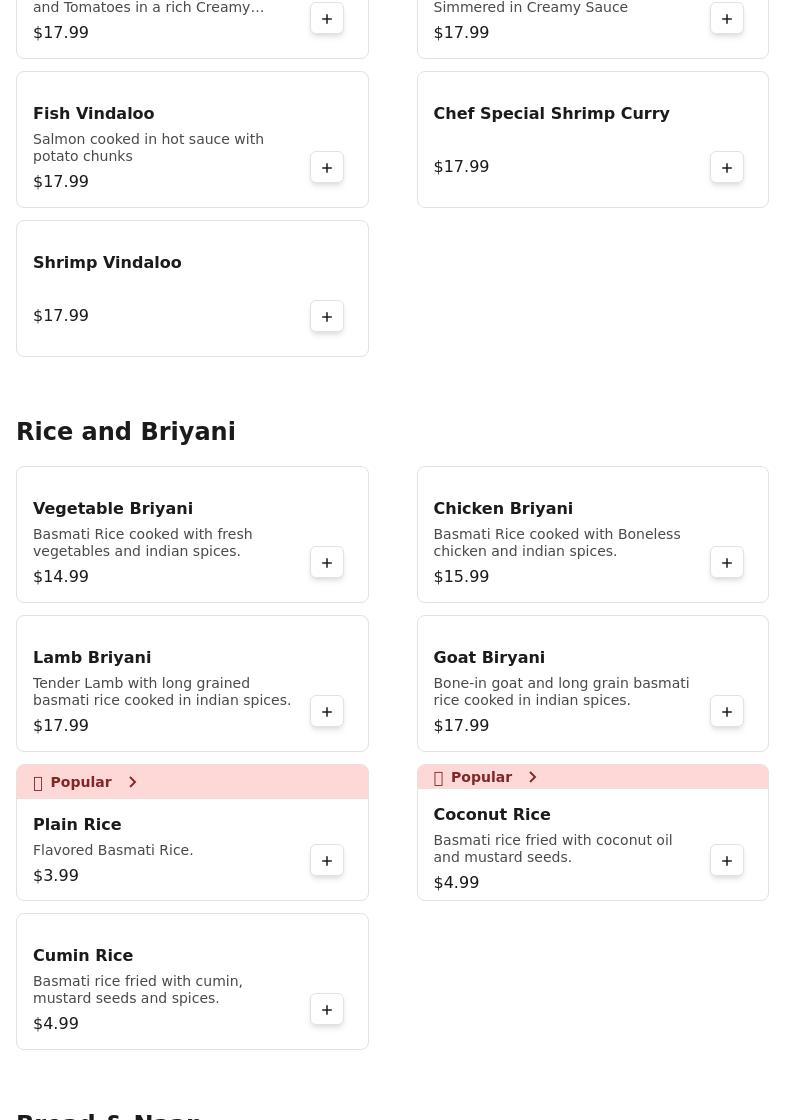Add Goat Biryani to cart

point(727,712)
